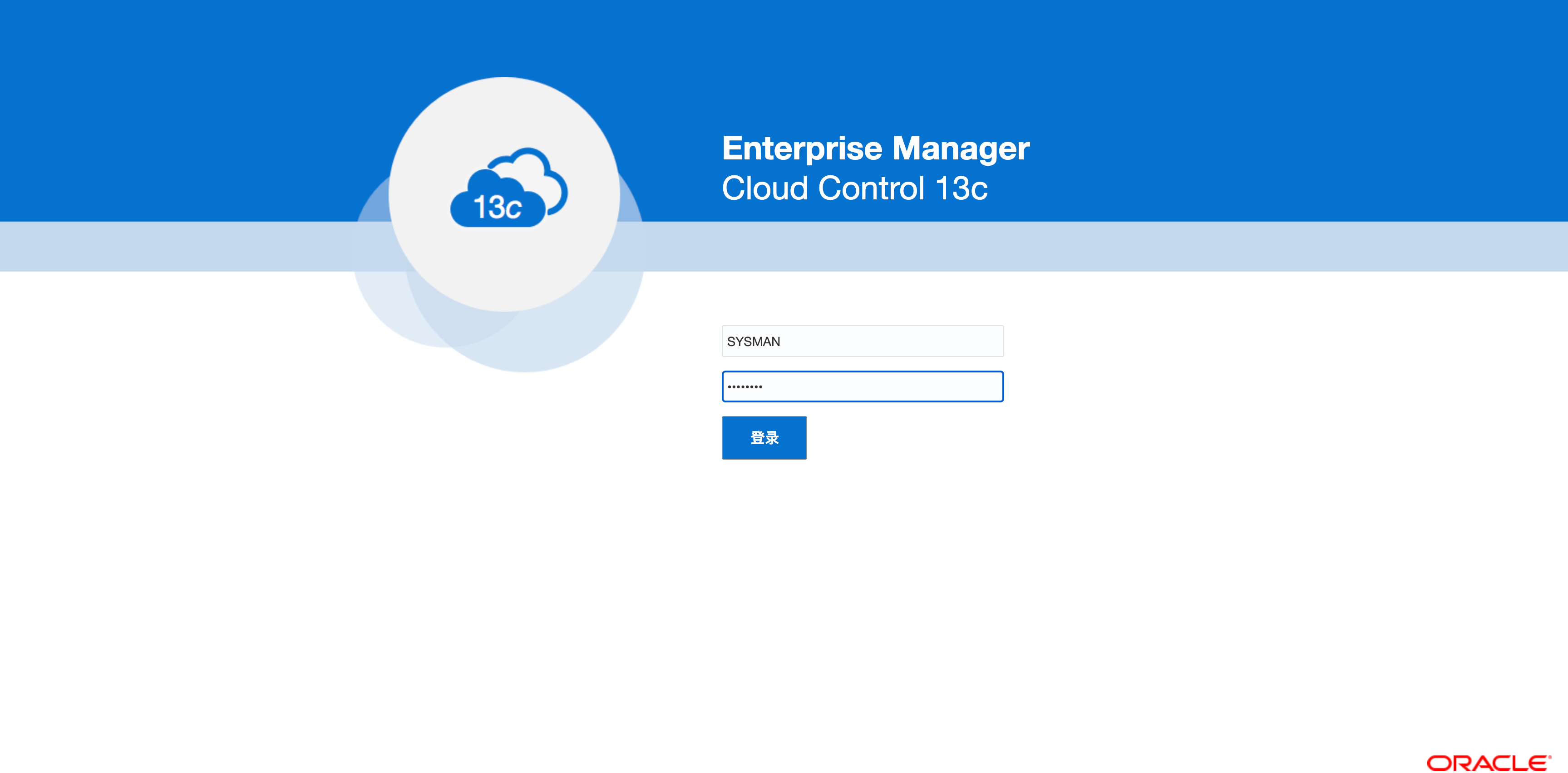Click into the masked password field
The image size is (1568, 773).
(x=862, y=386)
